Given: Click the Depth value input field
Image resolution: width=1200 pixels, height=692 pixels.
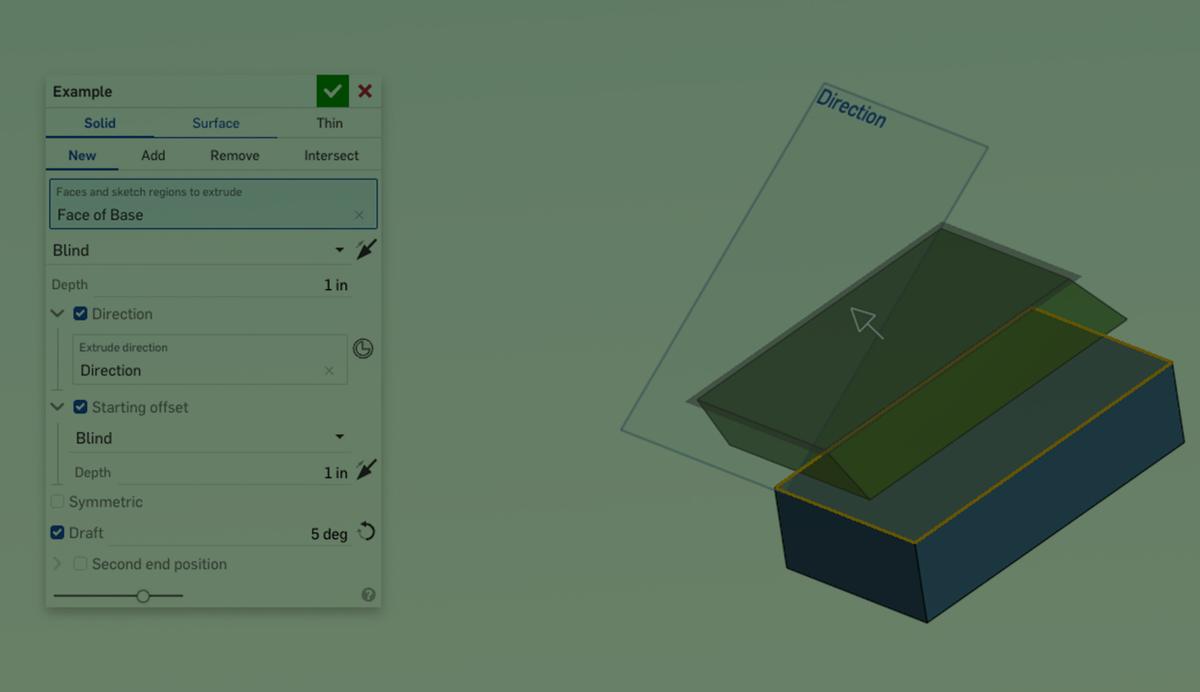Looking at the screenshot, I should tap(300, 284).
